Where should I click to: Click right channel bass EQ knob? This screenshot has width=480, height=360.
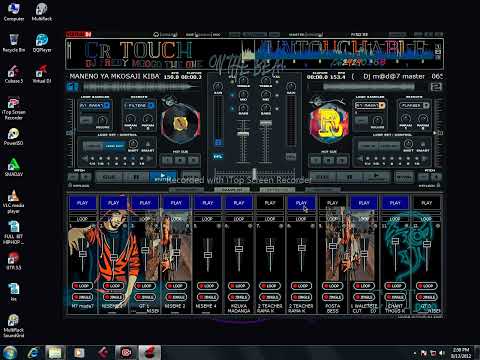(x=266, y=108)
